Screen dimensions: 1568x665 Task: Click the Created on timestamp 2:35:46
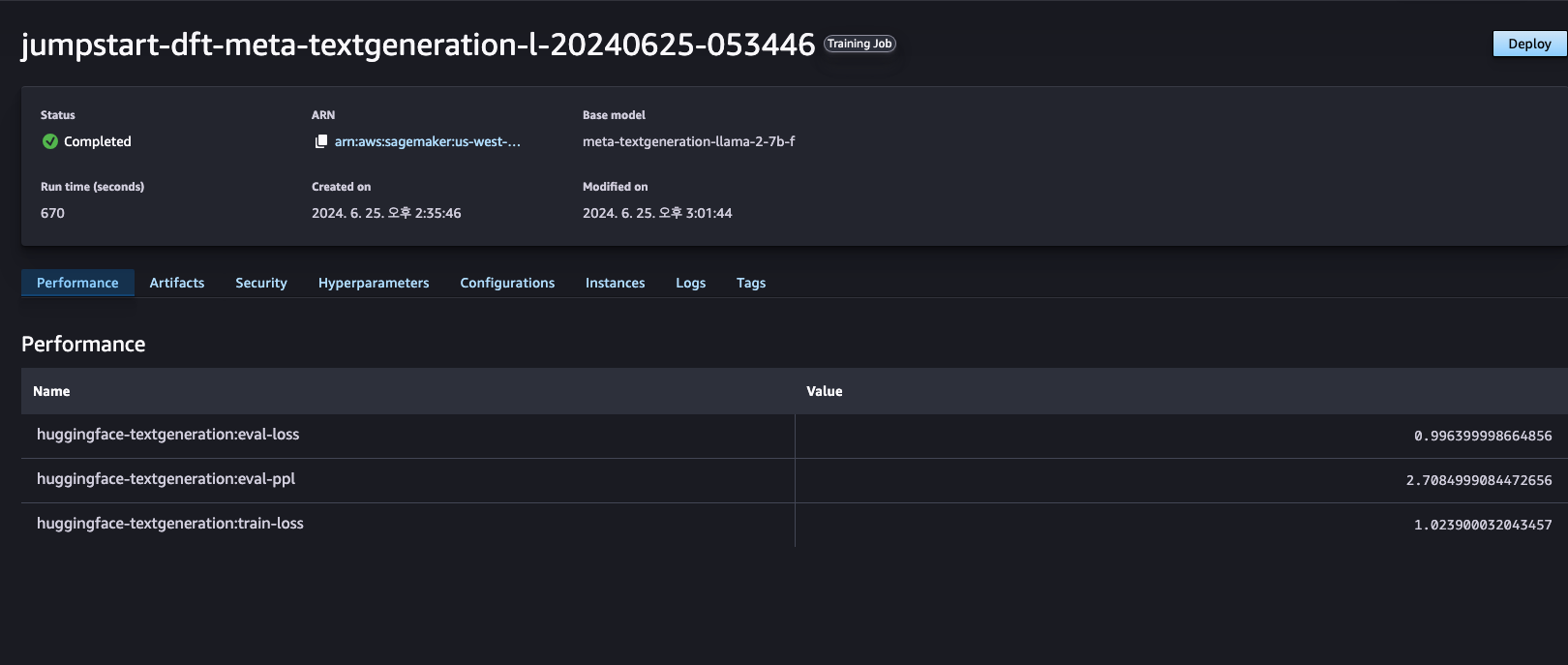click(x=386, y=213)
